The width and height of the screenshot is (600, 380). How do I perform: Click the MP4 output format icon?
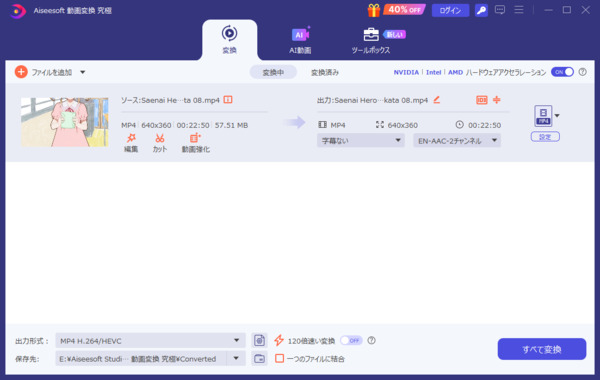(543, 116)
